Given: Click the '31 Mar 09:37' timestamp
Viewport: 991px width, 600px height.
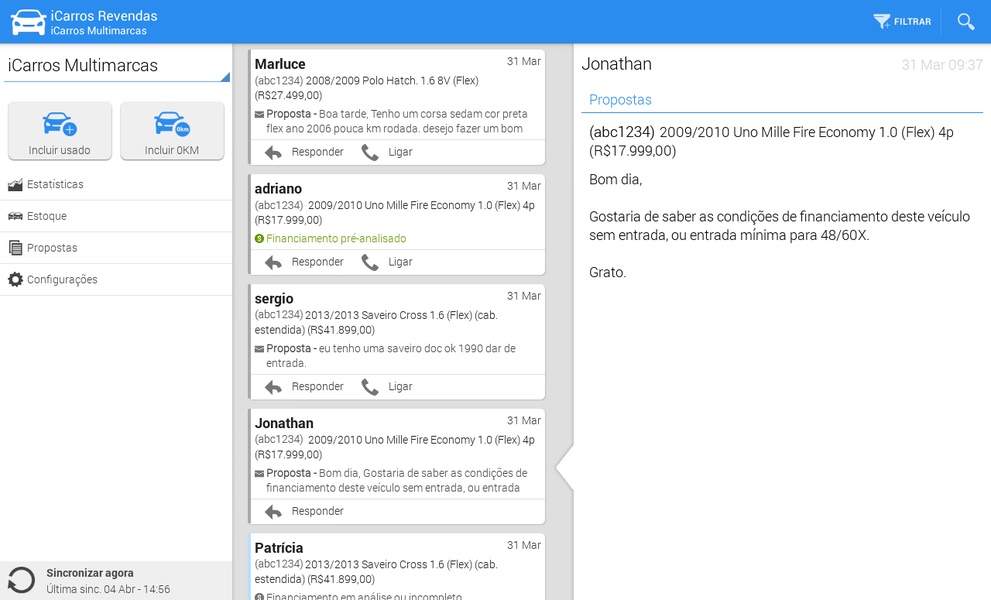Looking at the screenshot, I should click(x=942, y=64).
